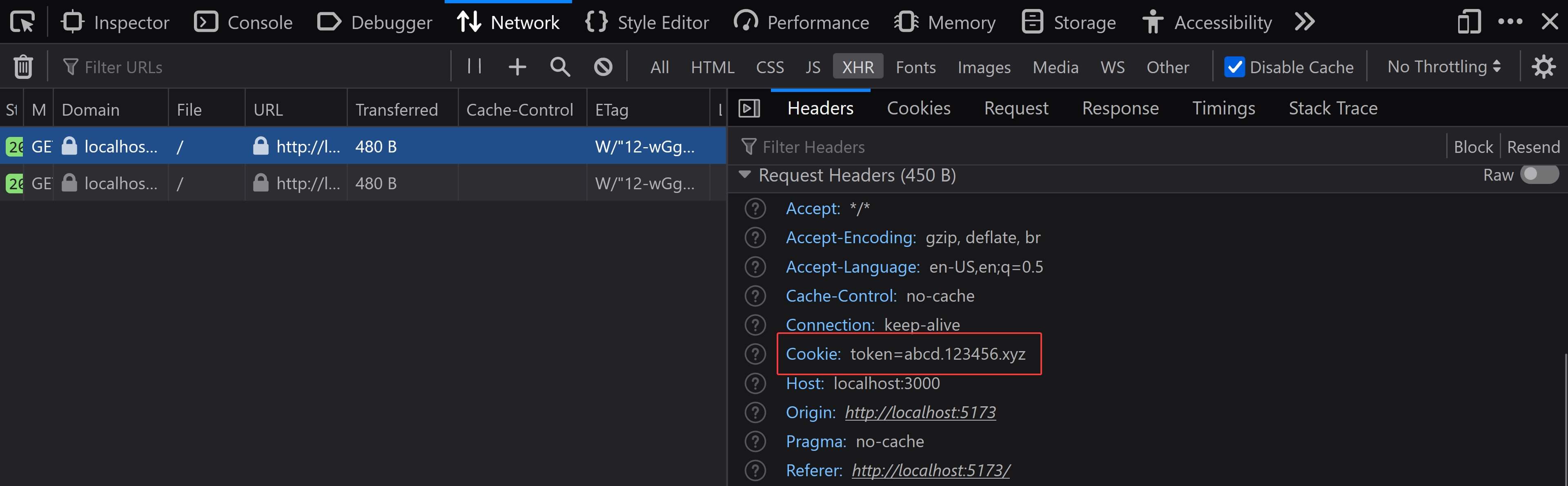1568x486 pixels.
Task: Filter requests by JS
Action: coord(813,67)
